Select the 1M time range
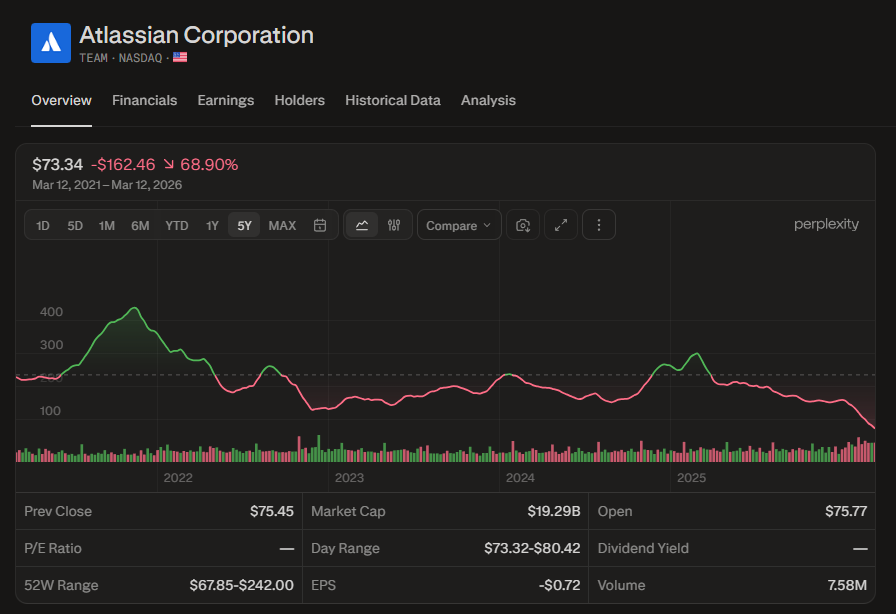The image size is (896, 614). click(x=107, y=226)
